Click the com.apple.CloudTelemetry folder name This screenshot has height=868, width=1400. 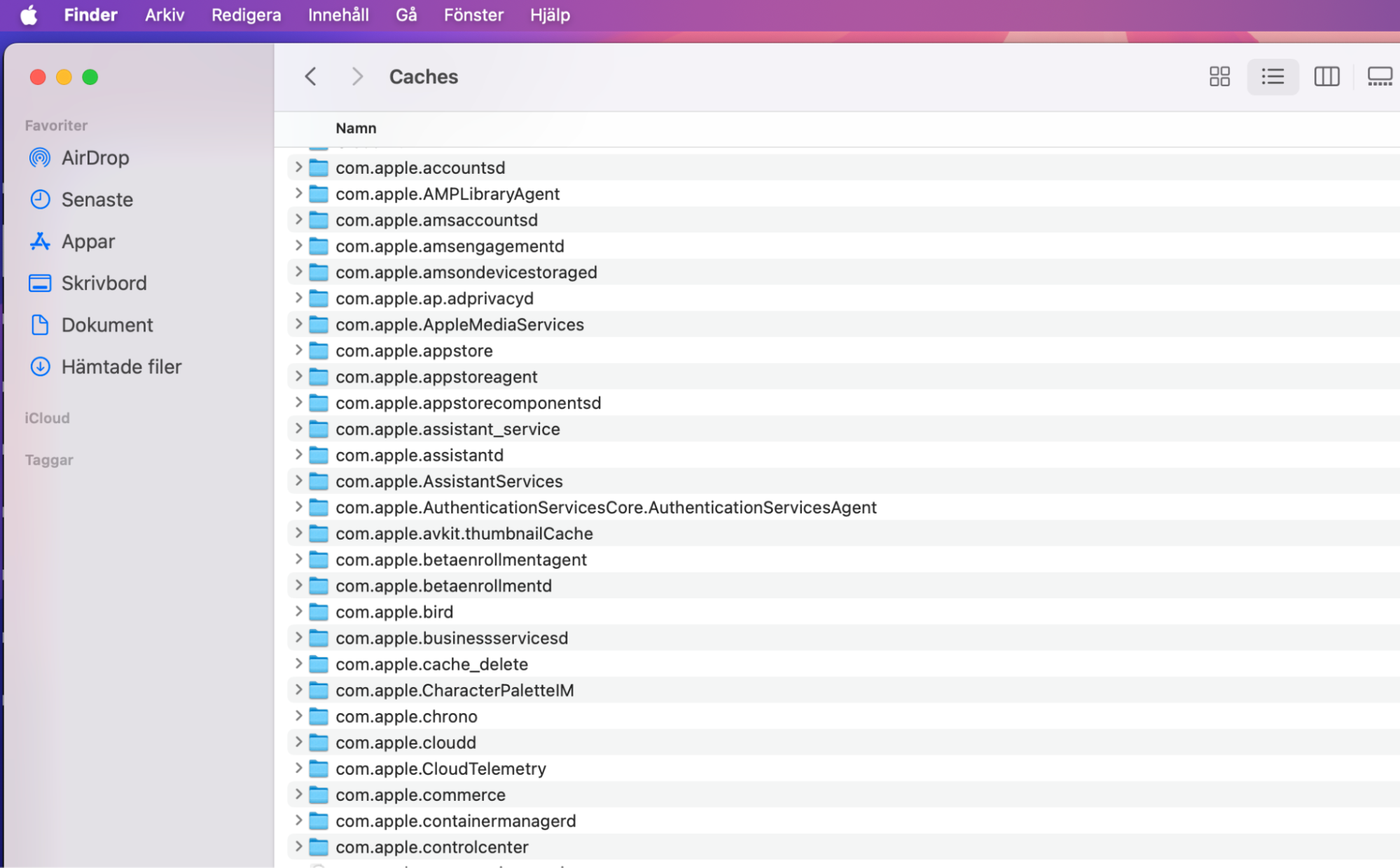click(441, 769)
